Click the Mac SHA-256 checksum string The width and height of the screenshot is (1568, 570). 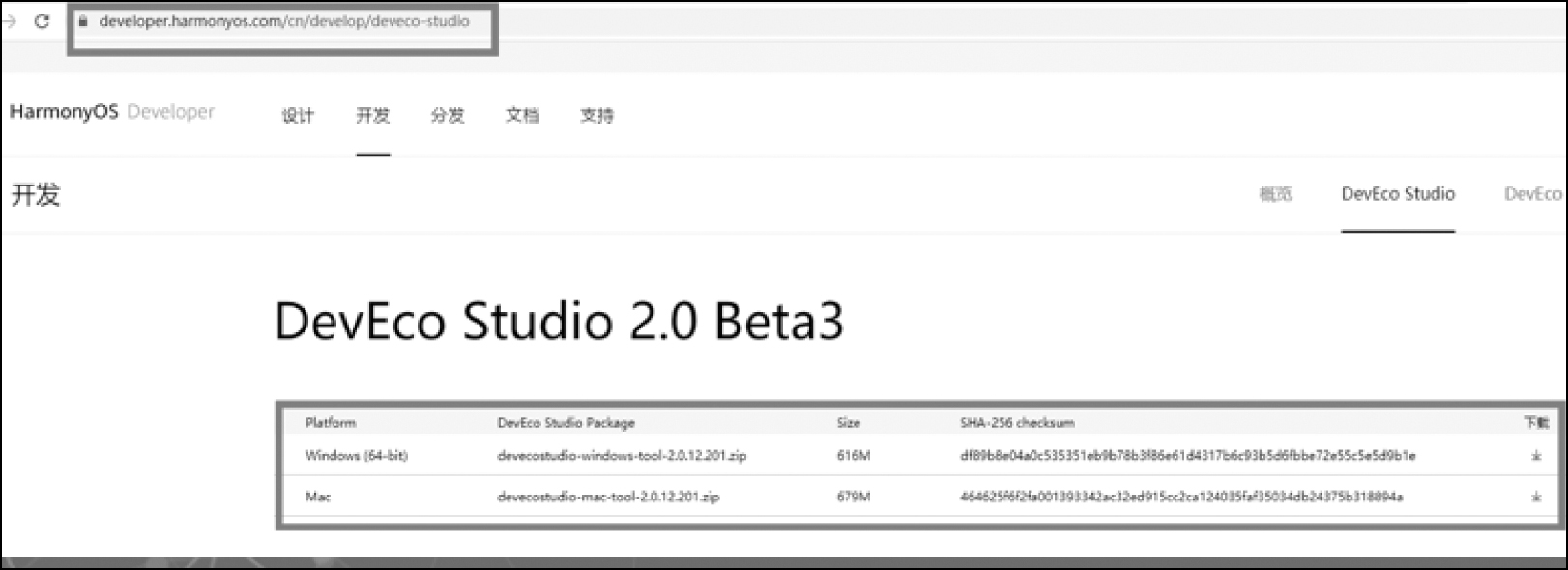pyautogui.click(x=1181, y=498)
